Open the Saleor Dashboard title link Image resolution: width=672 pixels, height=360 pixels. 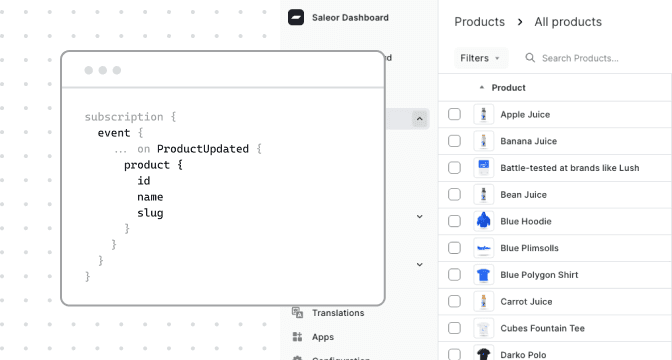pos(350,18)
